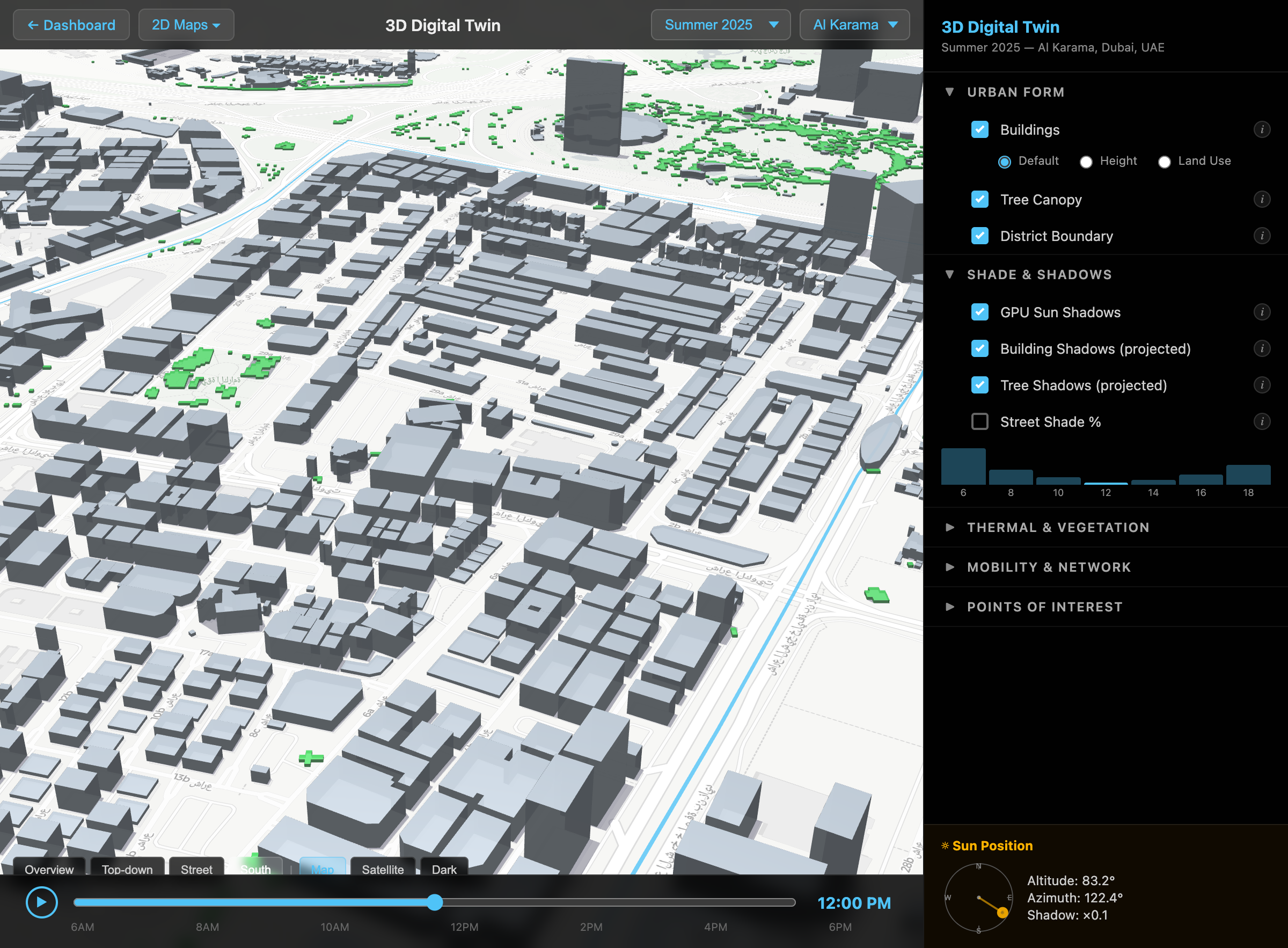The width and height of the screenshot is (1288, 948).
Task: Open info icon for Buildings layer
Action: pos(1262,130)
